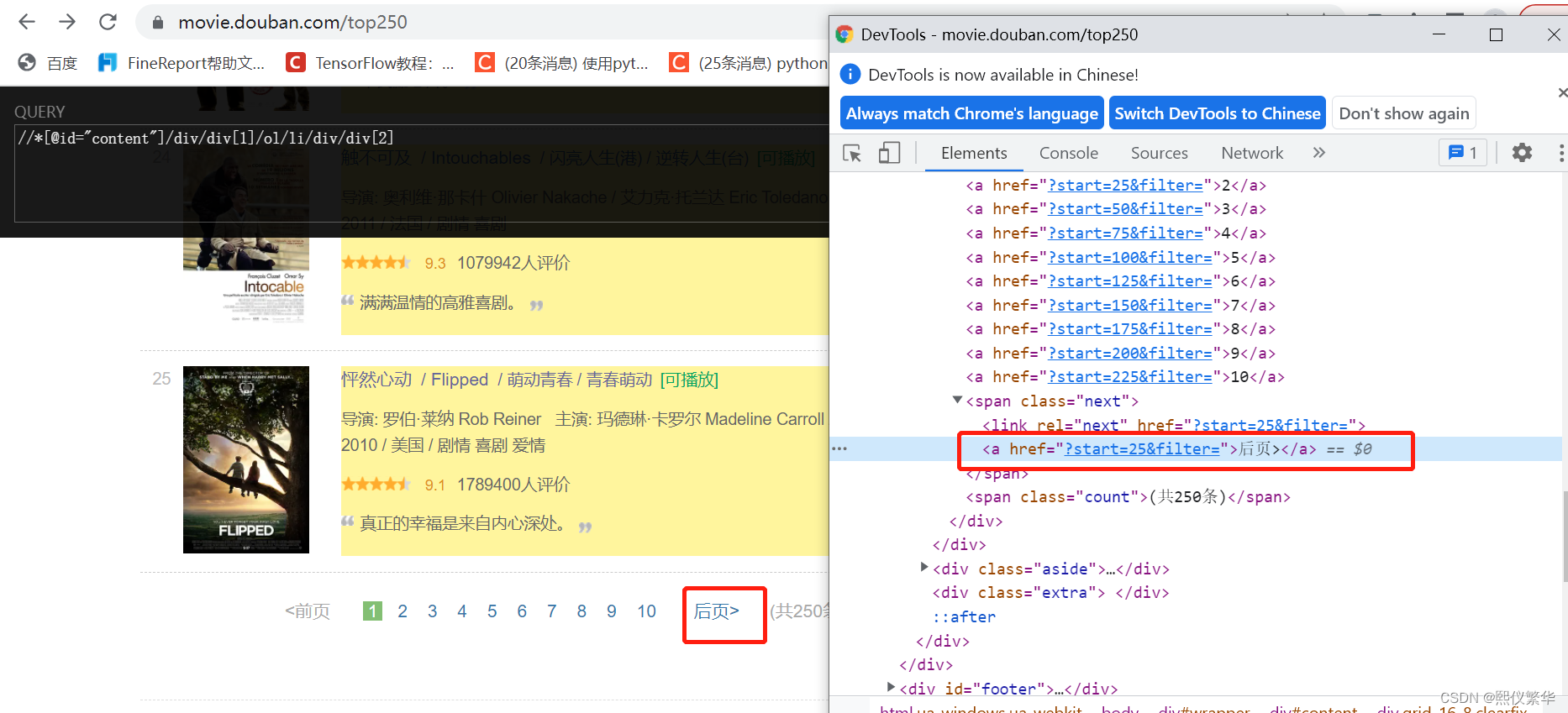
Task: Activate the DevTools inspect element picker
Action: pyautogui.click(x=852, y=153)
